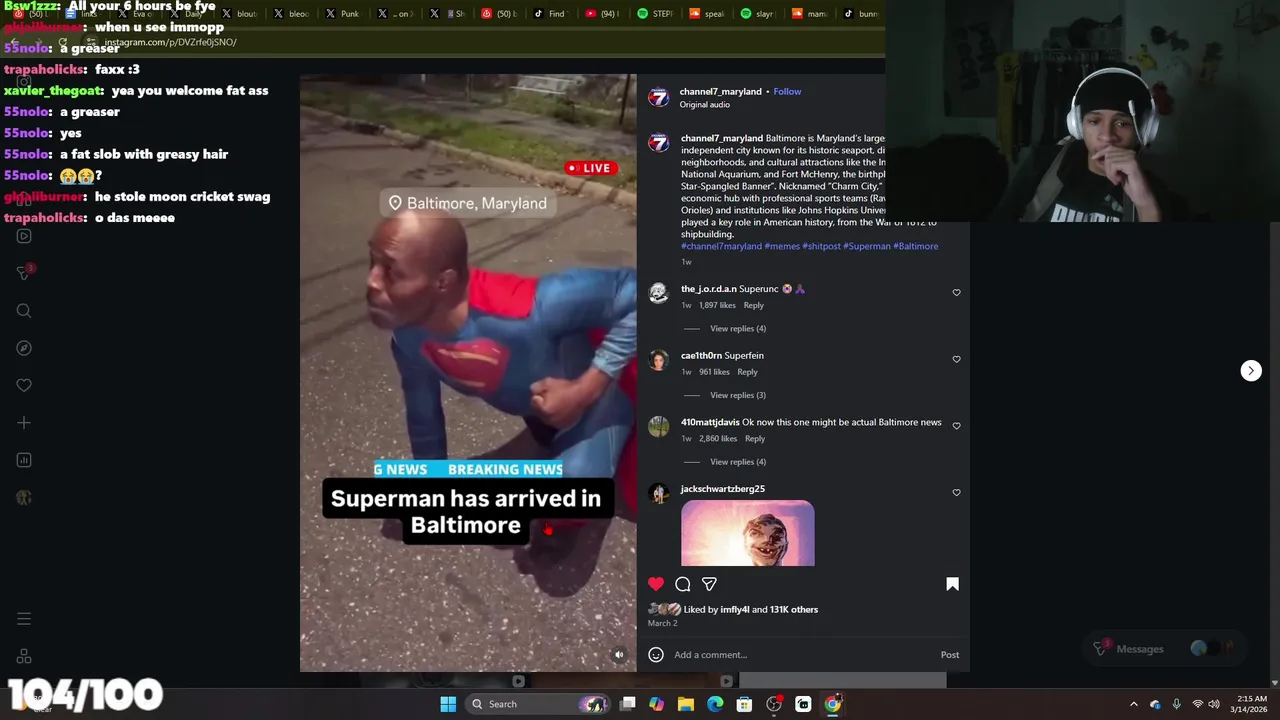Open imfly4l's profile from the liked-by line
The image size is (1280, 720).
pos(734,609)
